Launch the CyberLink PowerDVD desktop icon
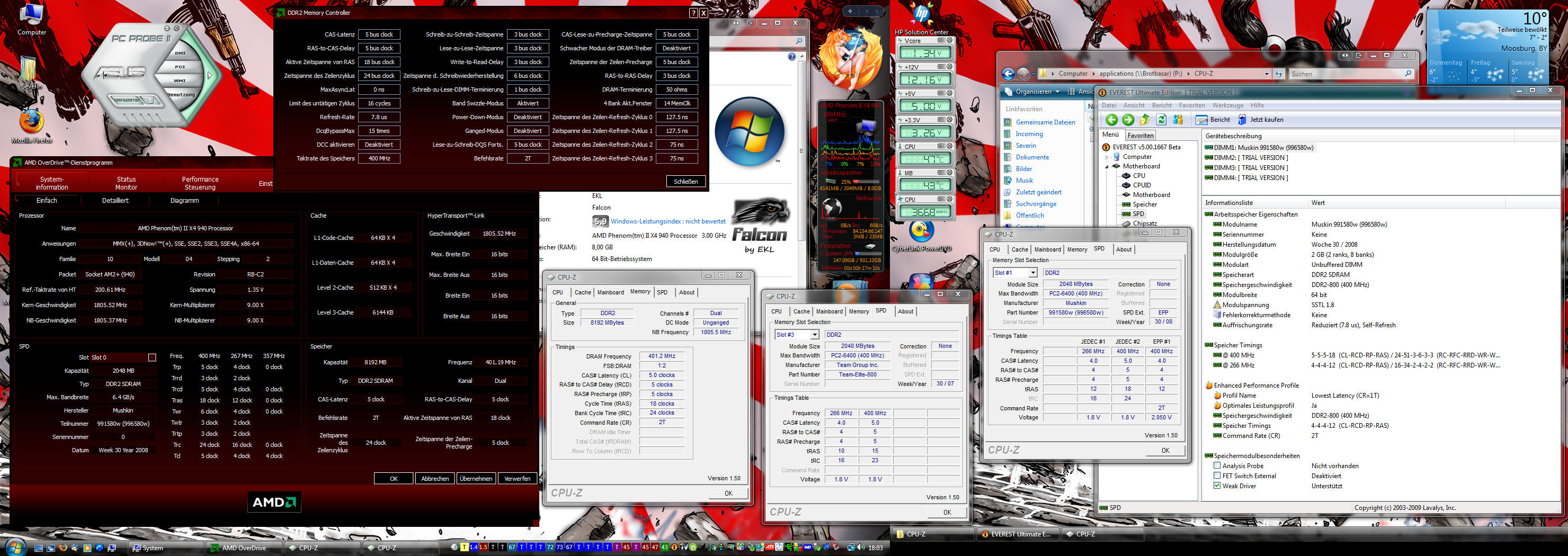 [921, 236]
